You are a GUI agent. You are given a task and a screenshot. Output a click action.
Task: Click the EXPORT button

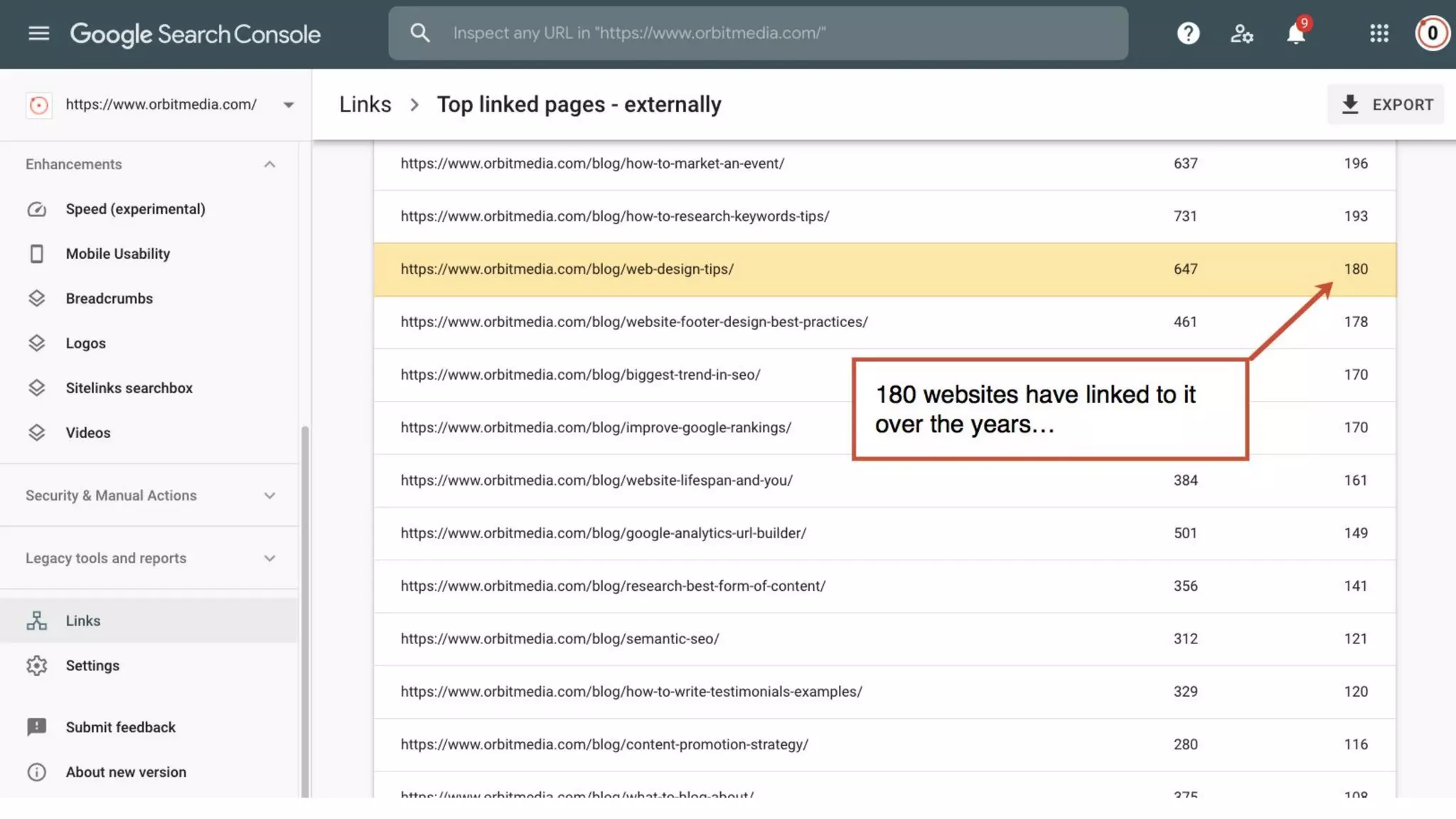click(1386, 105)
